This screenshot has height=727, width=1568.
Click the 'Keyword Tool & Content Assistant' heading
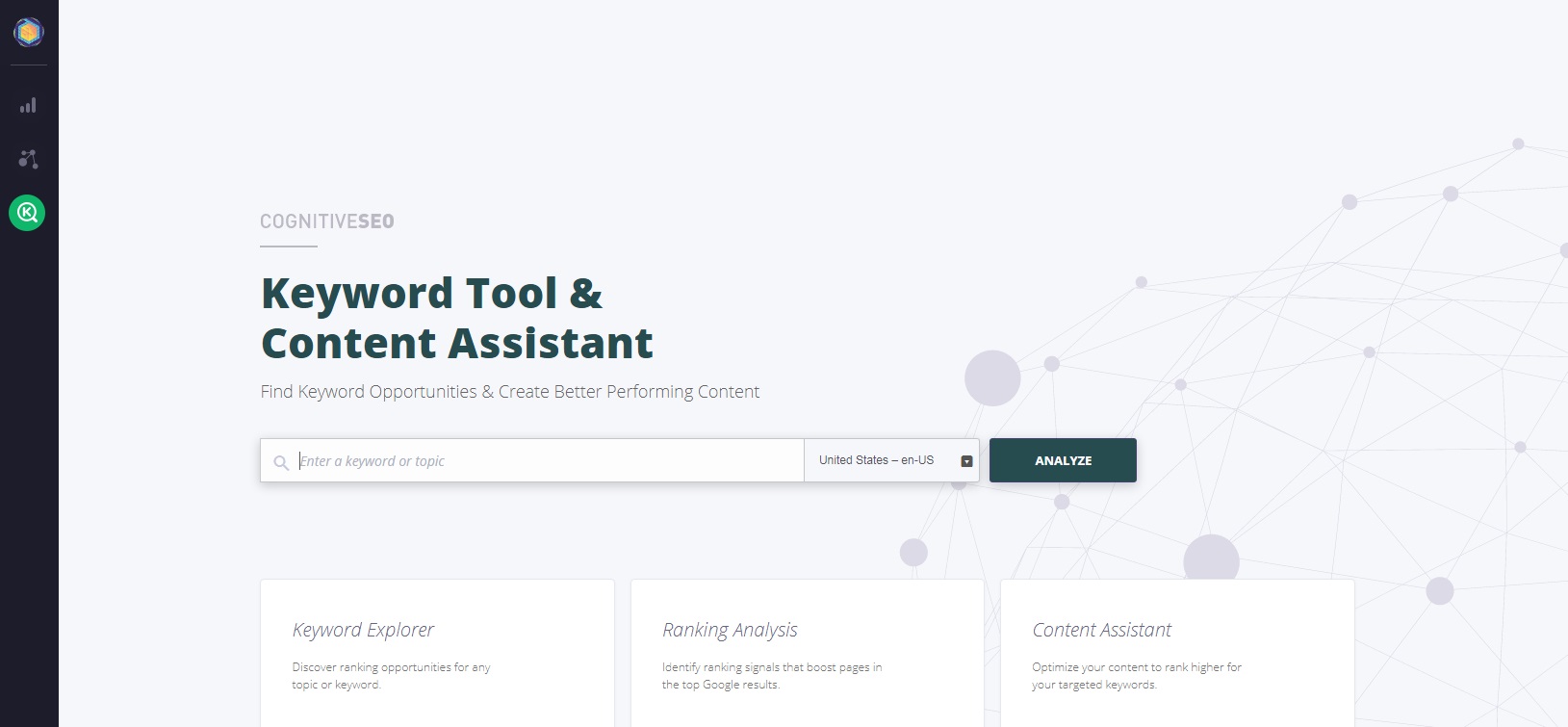pyautogui.click(x=456, y=318)
